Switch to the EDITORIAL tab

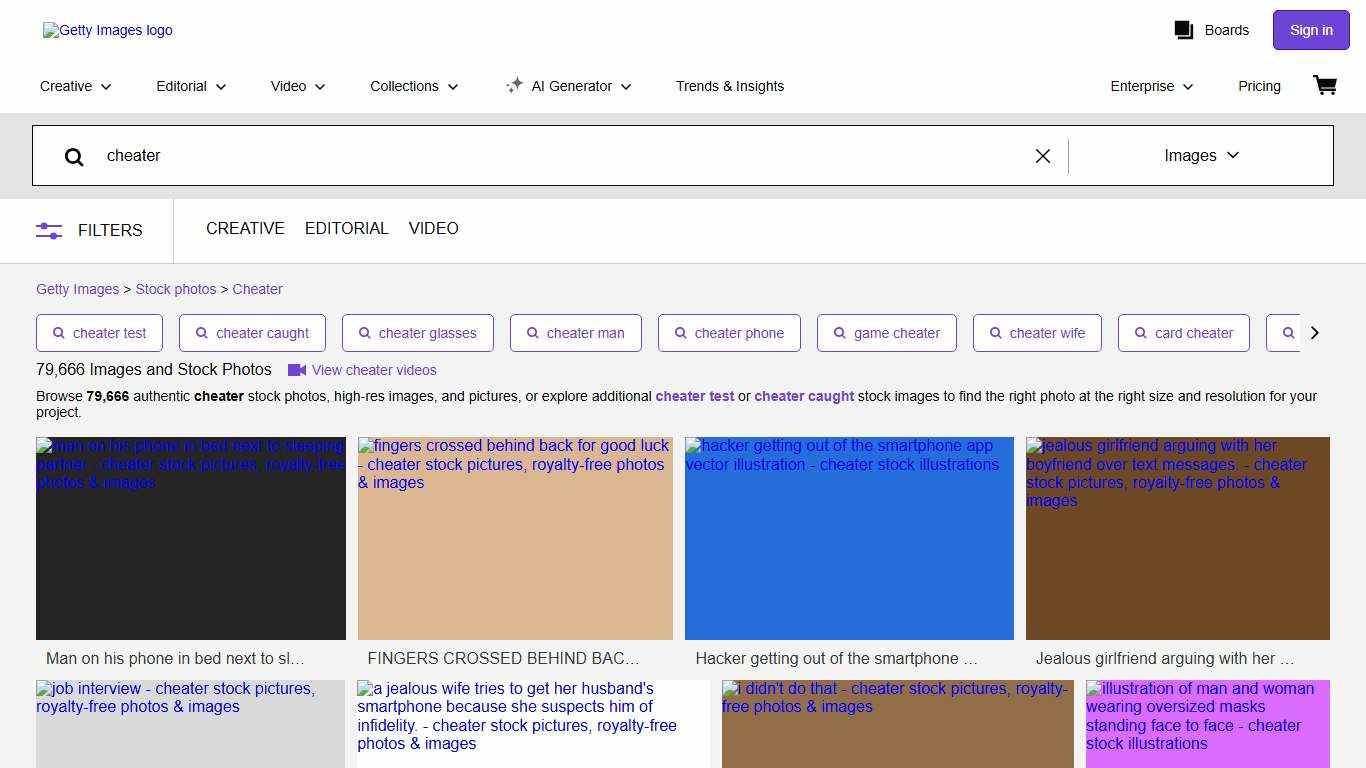[x=346, y=229]
